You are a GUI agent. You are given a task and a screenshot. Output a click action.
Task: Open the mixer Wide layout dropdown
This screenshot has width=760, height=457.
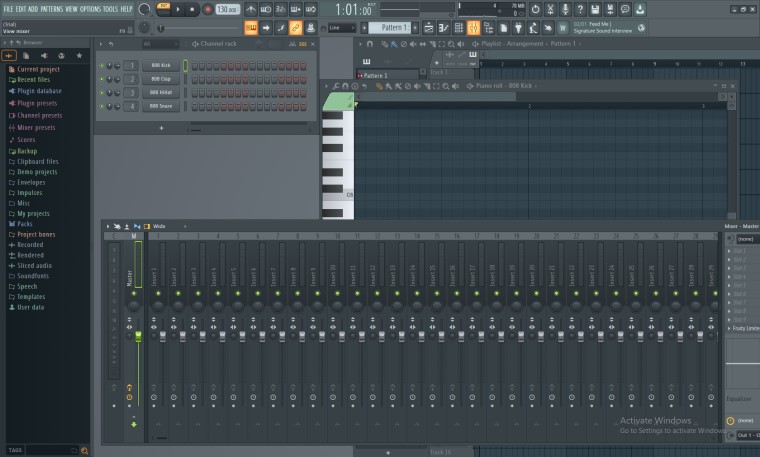coord(170,226)
